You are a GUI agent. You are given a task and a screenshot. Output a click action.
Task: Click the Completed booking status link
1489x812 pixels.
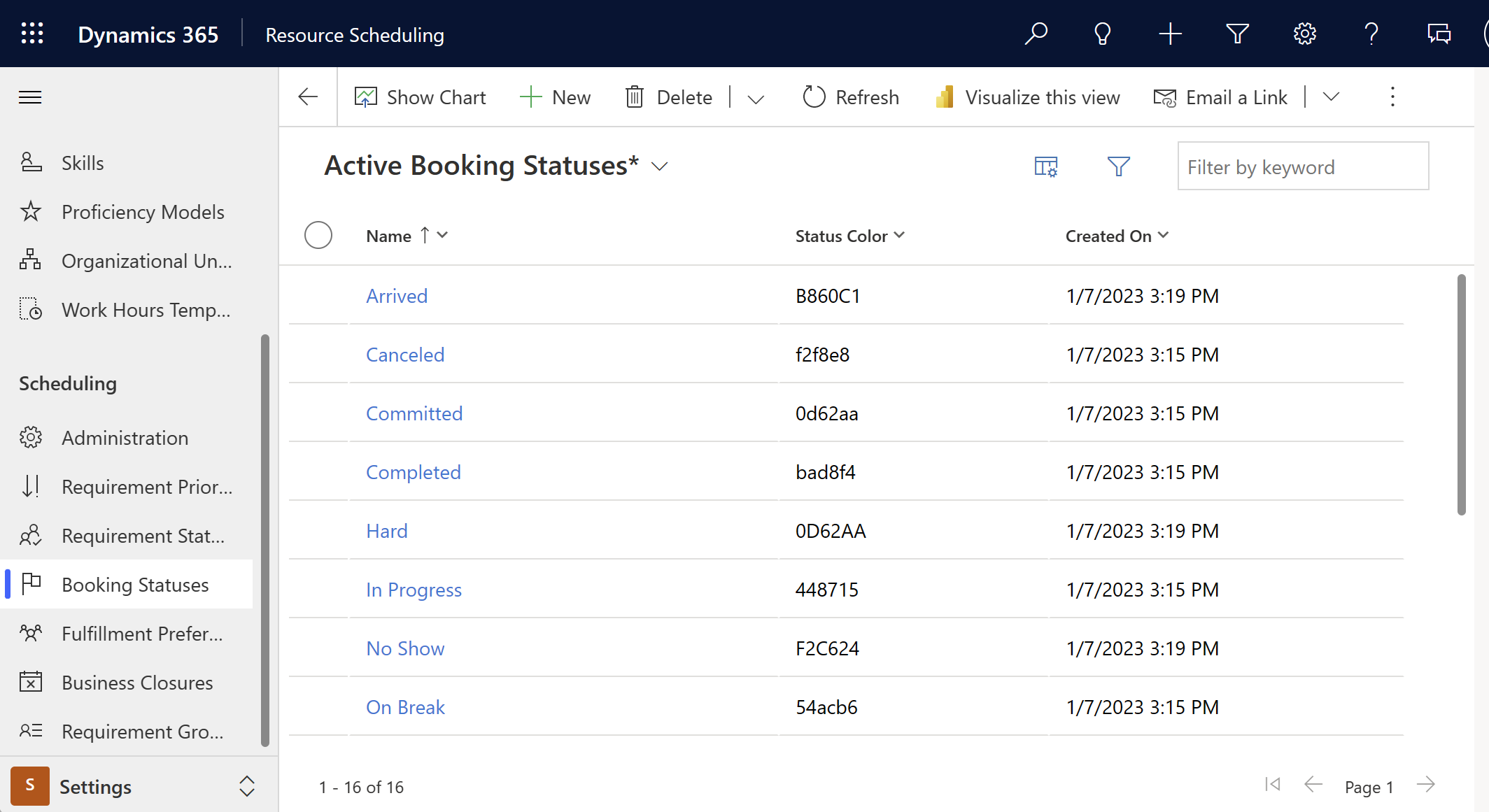click(413, 472)
